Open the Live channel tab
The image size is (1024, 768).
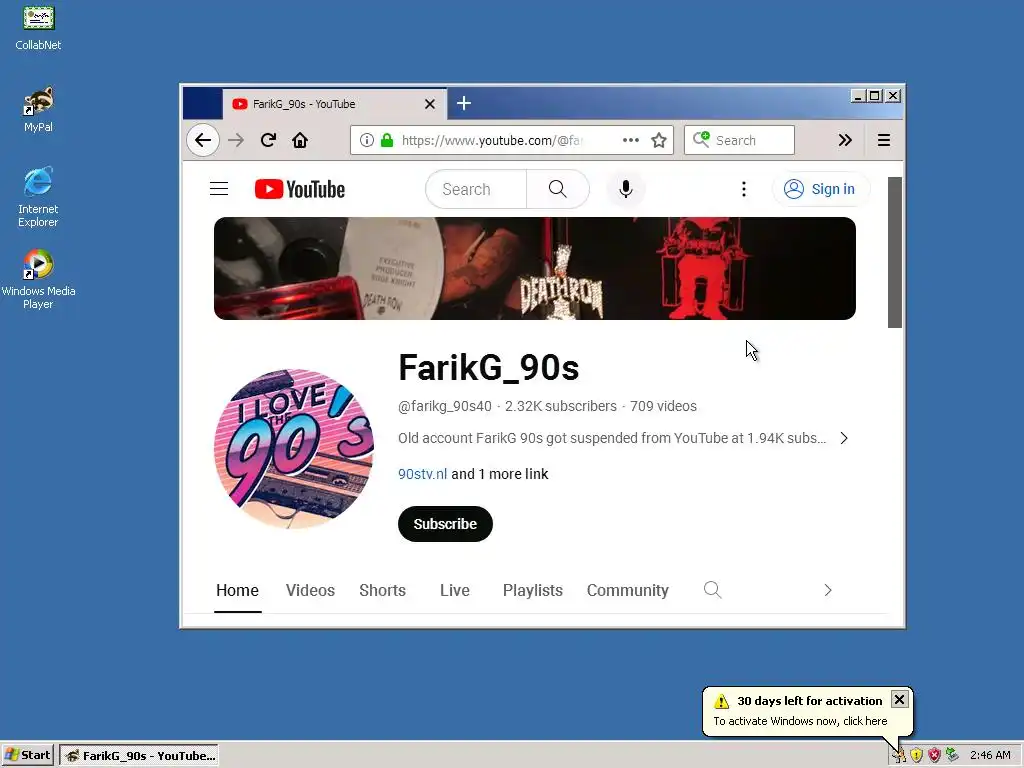(455, 590)
